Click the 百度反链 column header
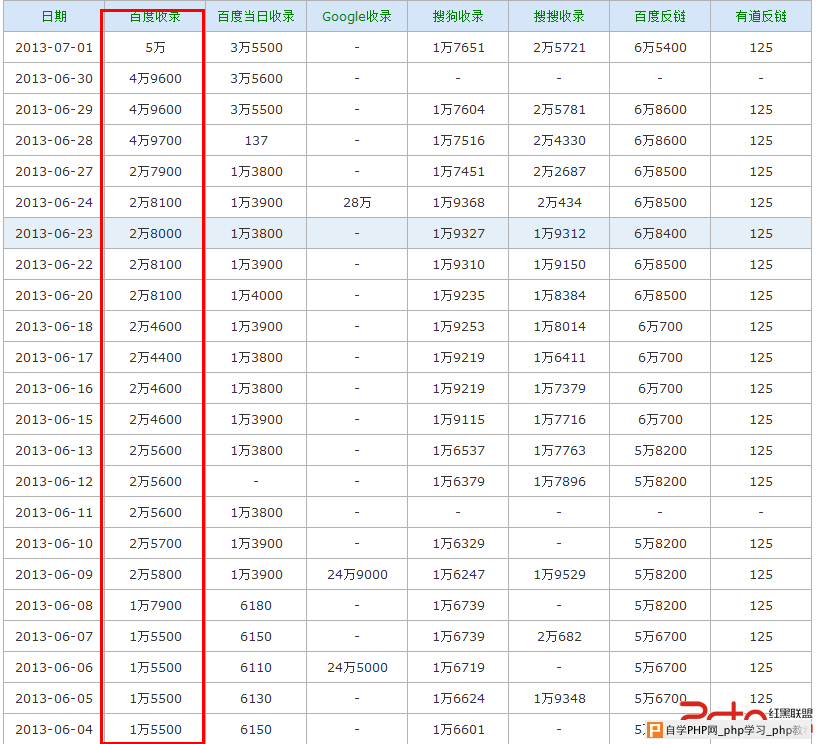The width and height of the screenshot is (816, 744). 660,17
